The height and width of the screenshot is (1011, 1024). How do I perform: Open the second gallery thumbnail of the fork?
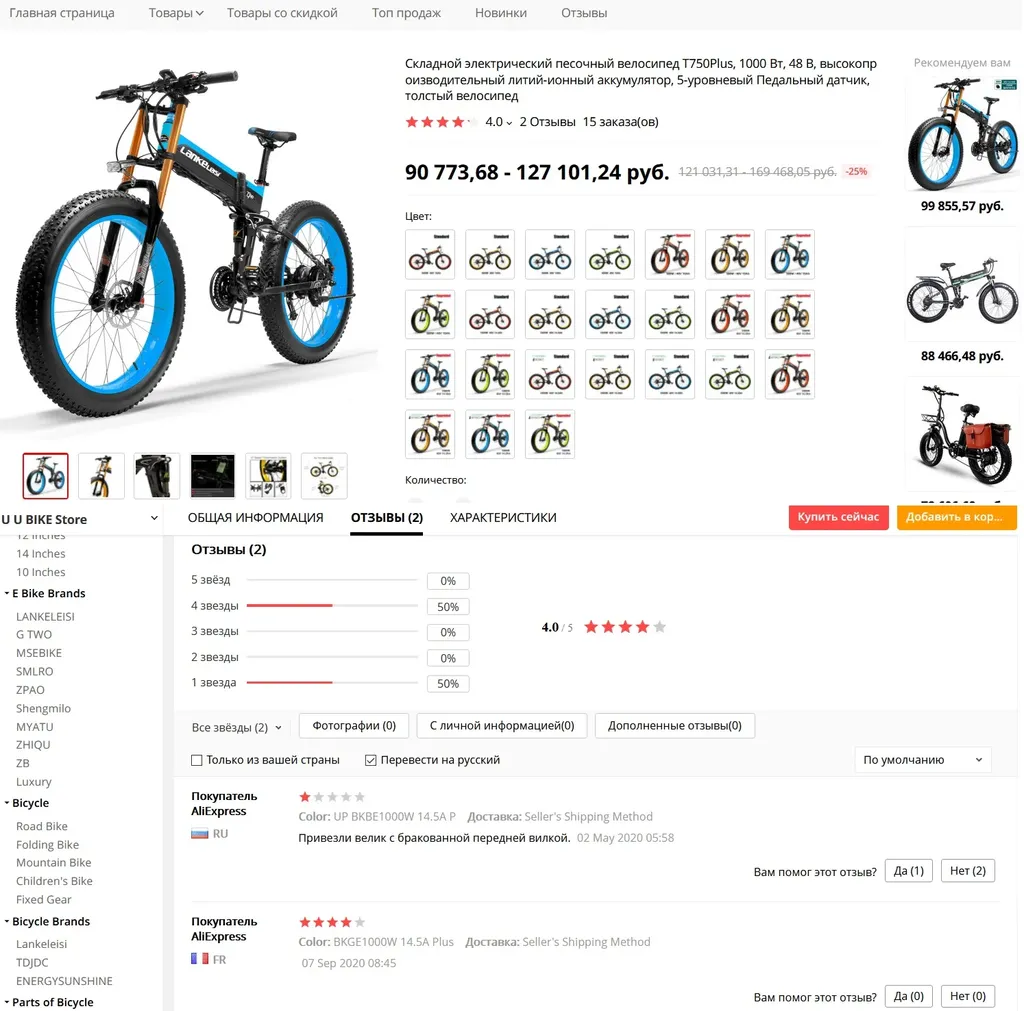click(101, 475)
